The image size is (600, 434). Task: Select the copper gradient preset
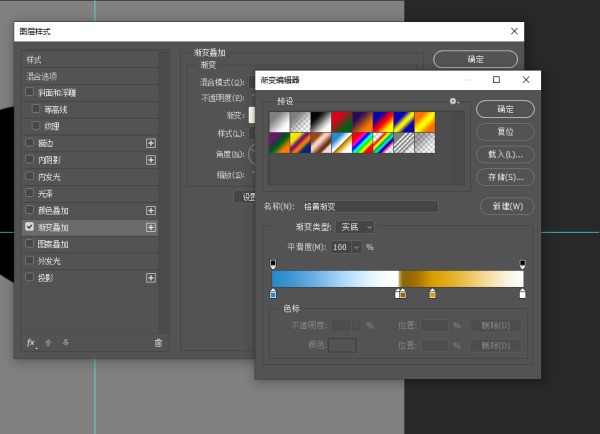pyautogui.click(x=321, y=143)
